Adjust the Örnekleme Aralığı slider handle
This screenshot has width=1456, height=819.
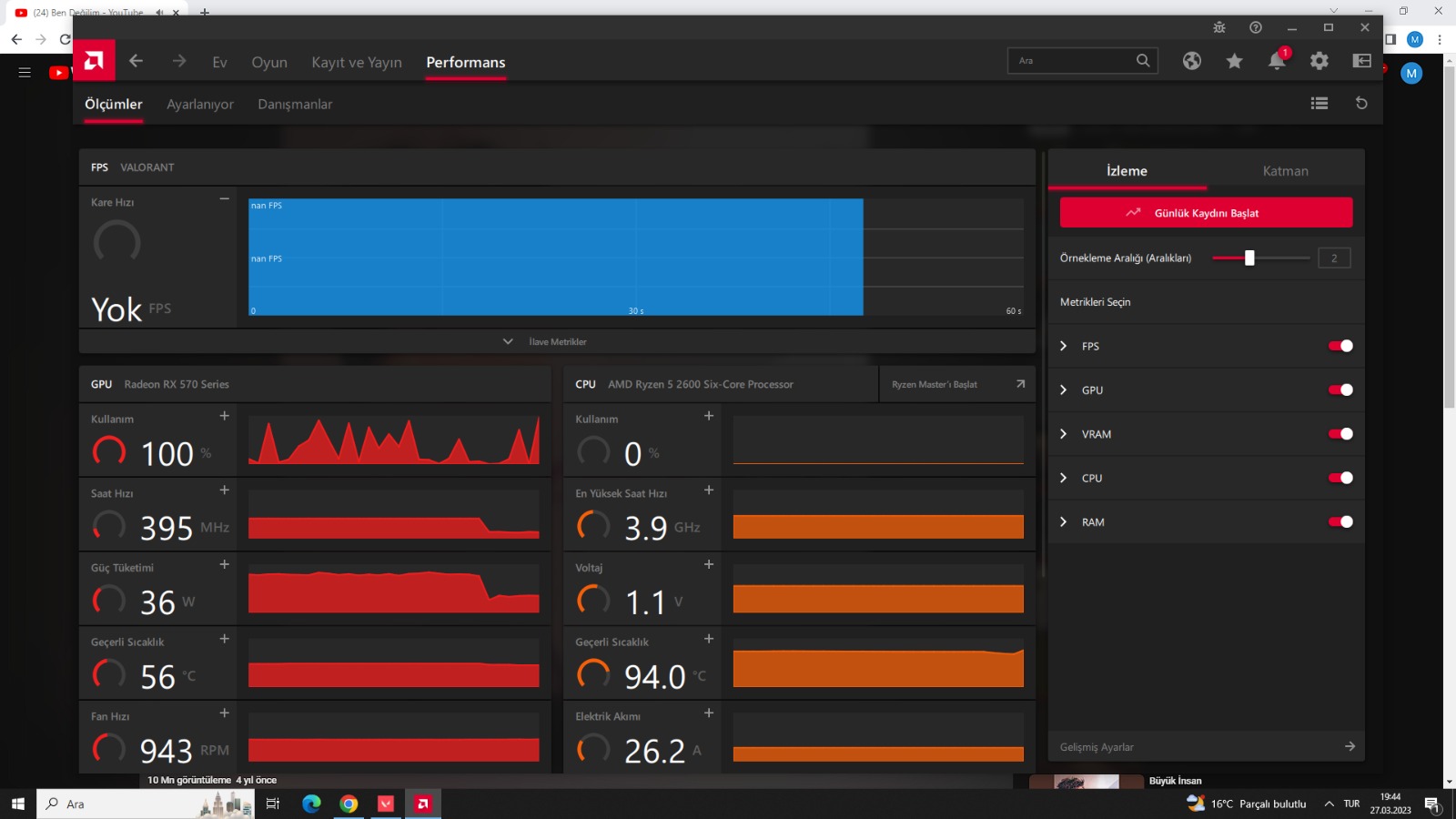[x=1249, y=258]
